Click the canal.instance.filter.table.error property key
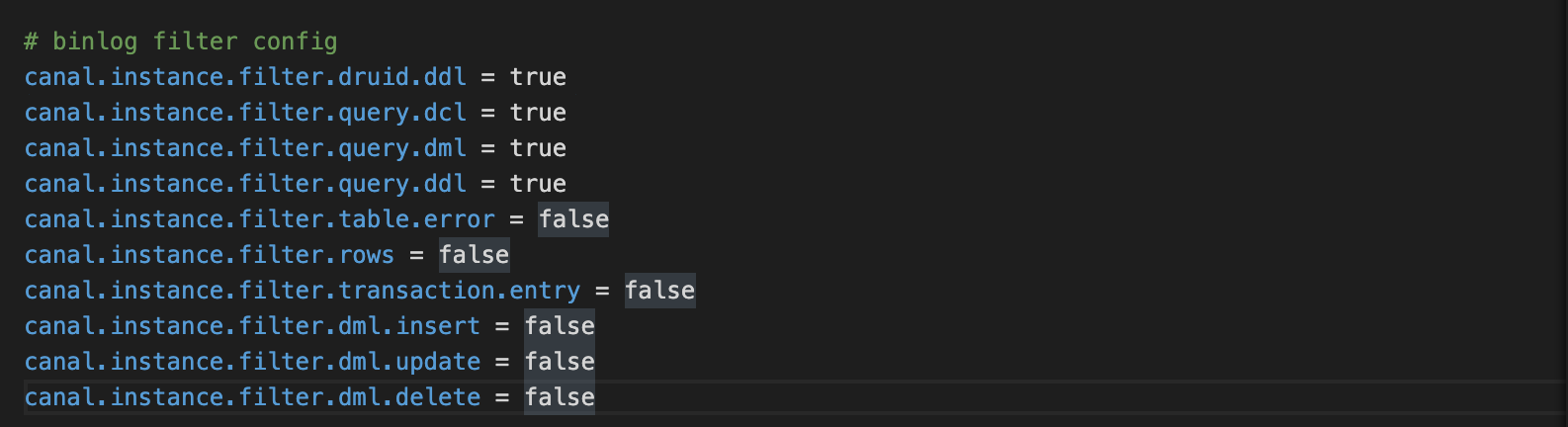Viewport: 1568px width, 427px height. tap(259, 219)
